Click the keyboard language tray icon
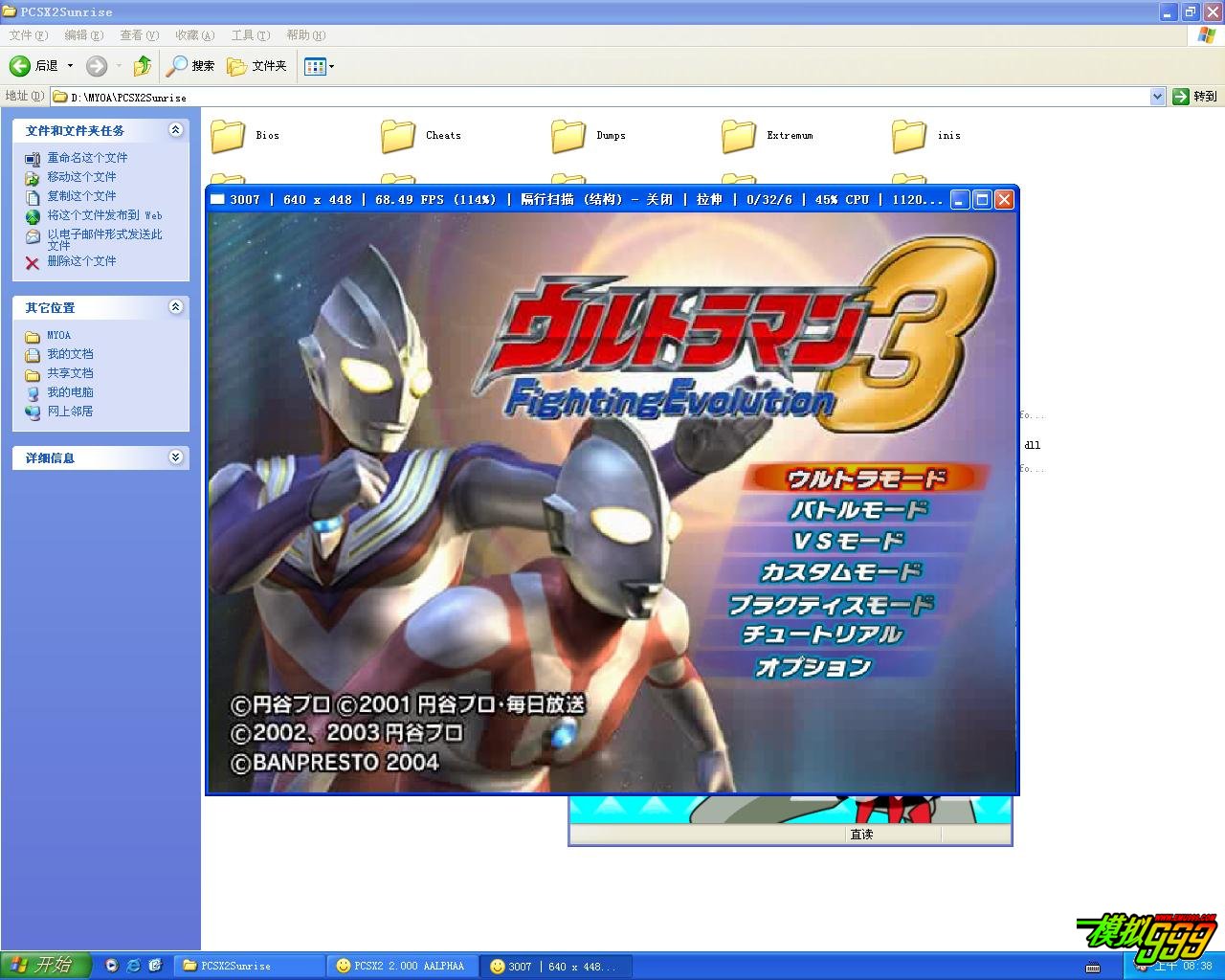The image size is (1225, 980). [1093, 967]
